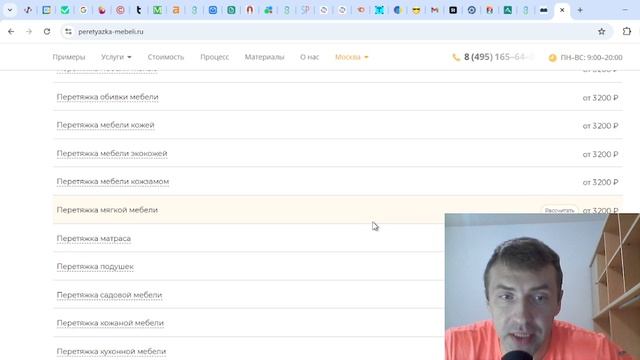Viewport: 640px width, 360px height.
Task: Expand the Москва city selector
Action: pos(351,57)
